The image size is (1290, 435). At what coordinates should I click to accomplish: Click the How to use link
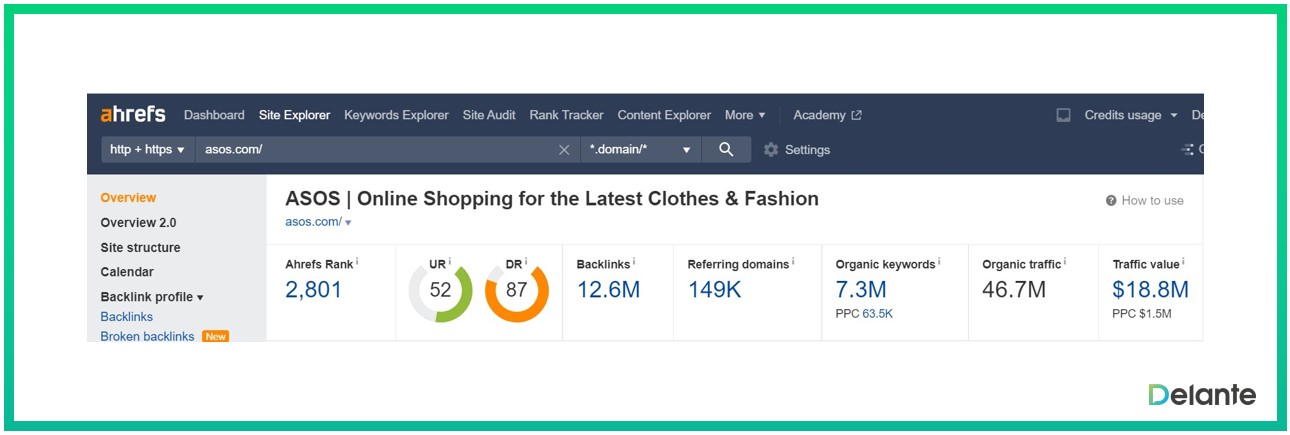(1152, 200)
